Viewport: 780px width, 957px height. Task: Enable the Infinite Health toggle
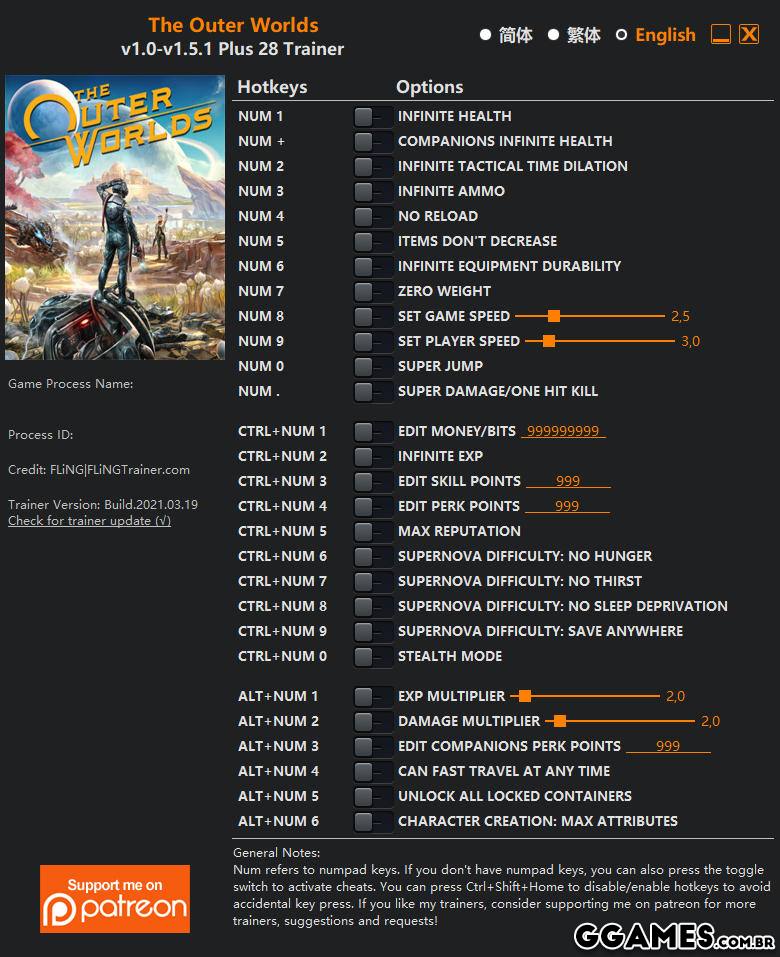[x=373, y=116]
